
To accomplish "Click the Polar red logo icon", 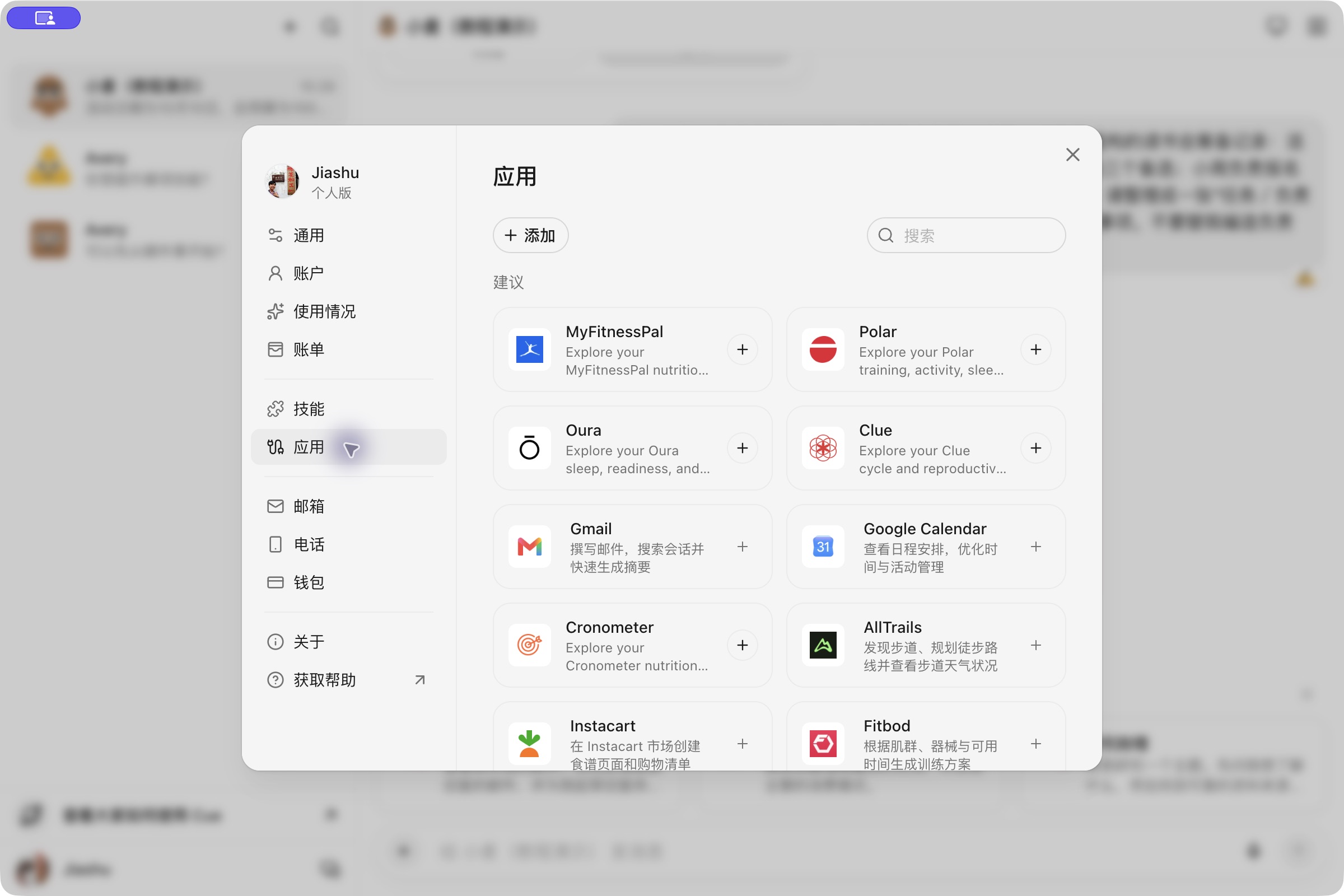I will click(x=823, y=349).
